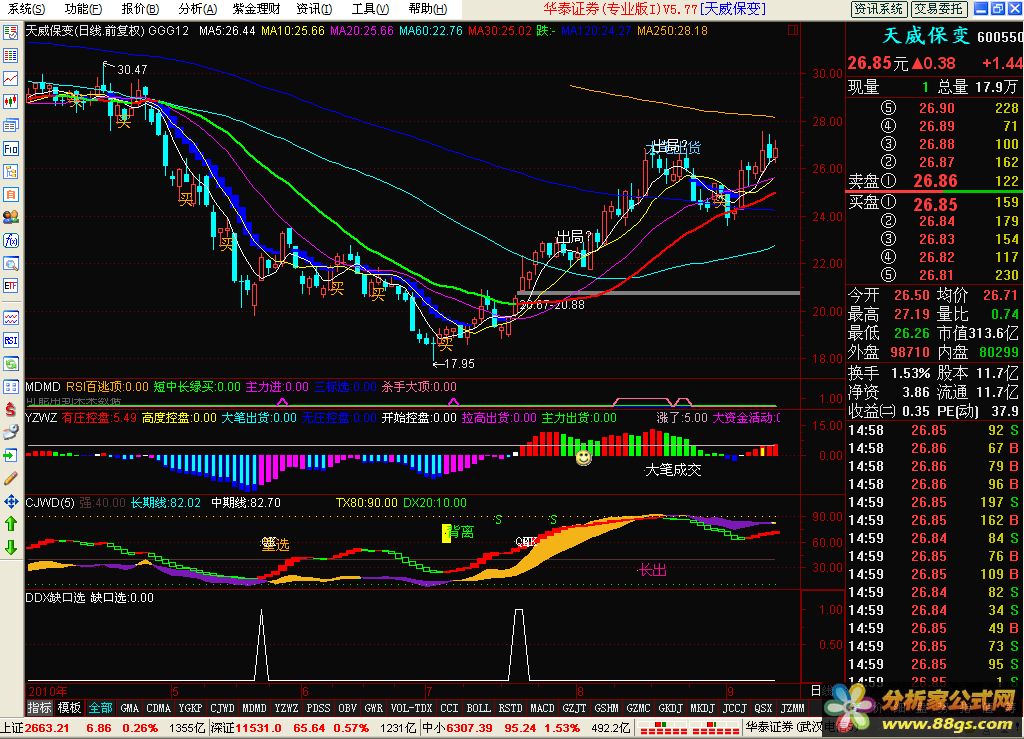Select the CCI indicator tab
1024x739 pixels.
(x=449, y=708)
